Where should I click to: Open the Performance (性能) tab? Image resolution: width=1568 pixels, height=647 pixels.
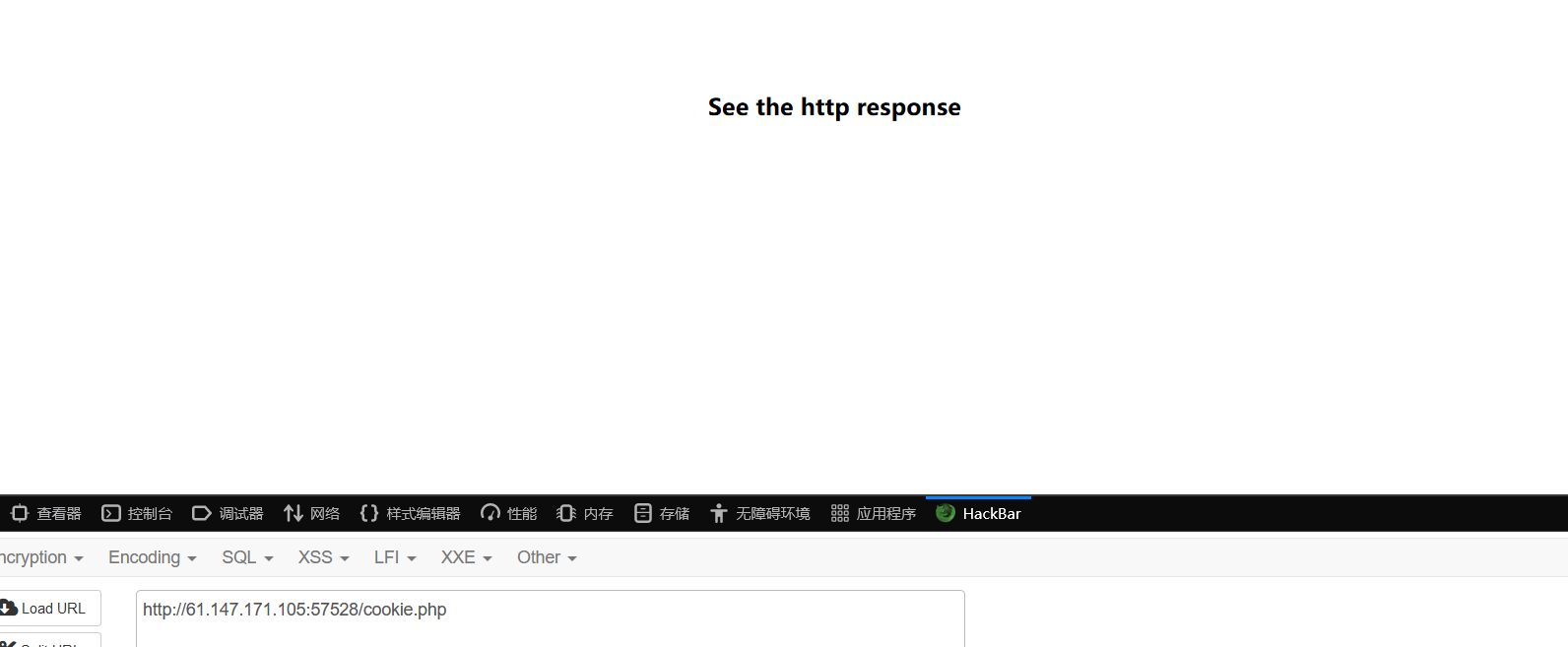point(508,514)
